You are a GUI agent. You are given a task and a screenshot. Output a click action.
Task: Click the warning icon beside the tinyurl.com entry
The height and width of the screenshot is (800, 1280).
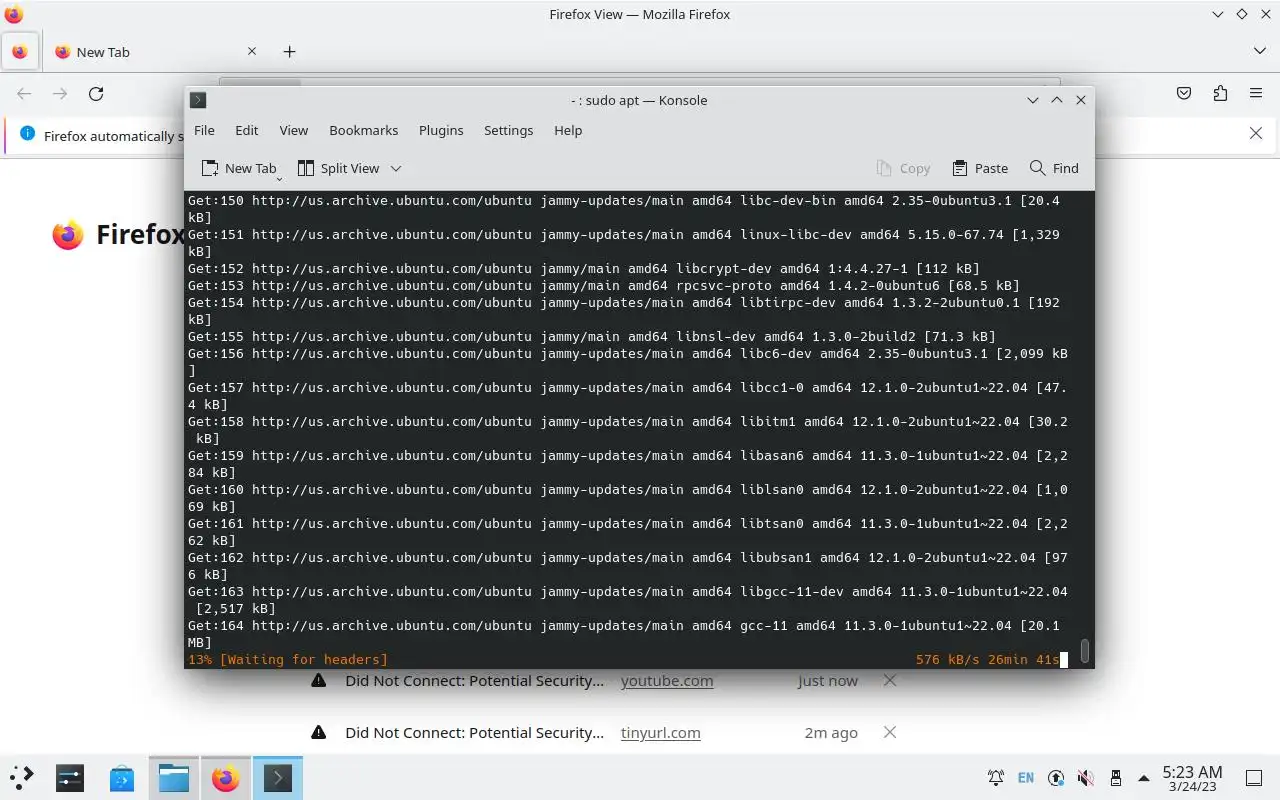coord(318,732)
